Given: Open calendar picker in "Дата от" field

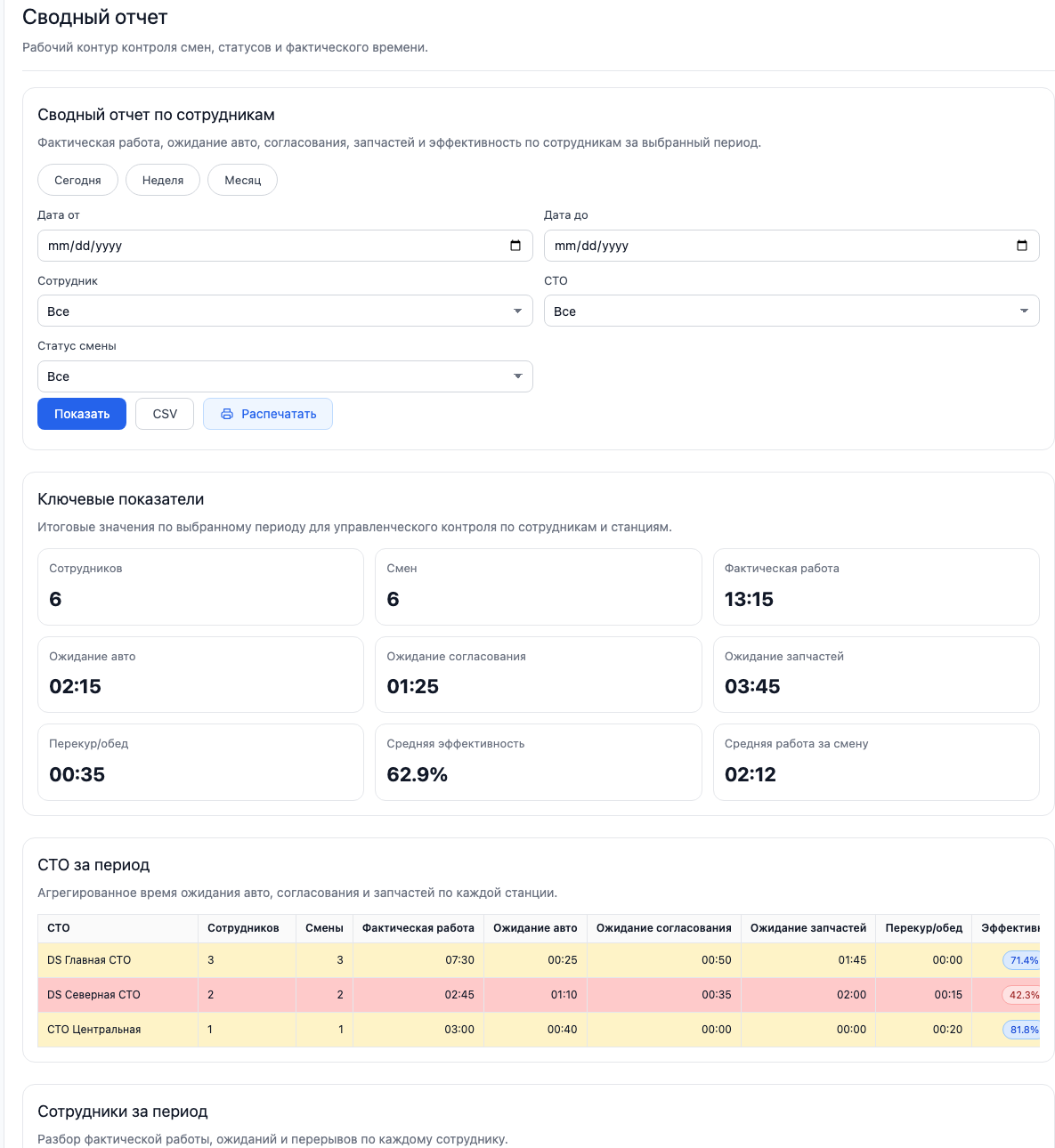Looking at the screenshot, I should (x=515, y=246).
